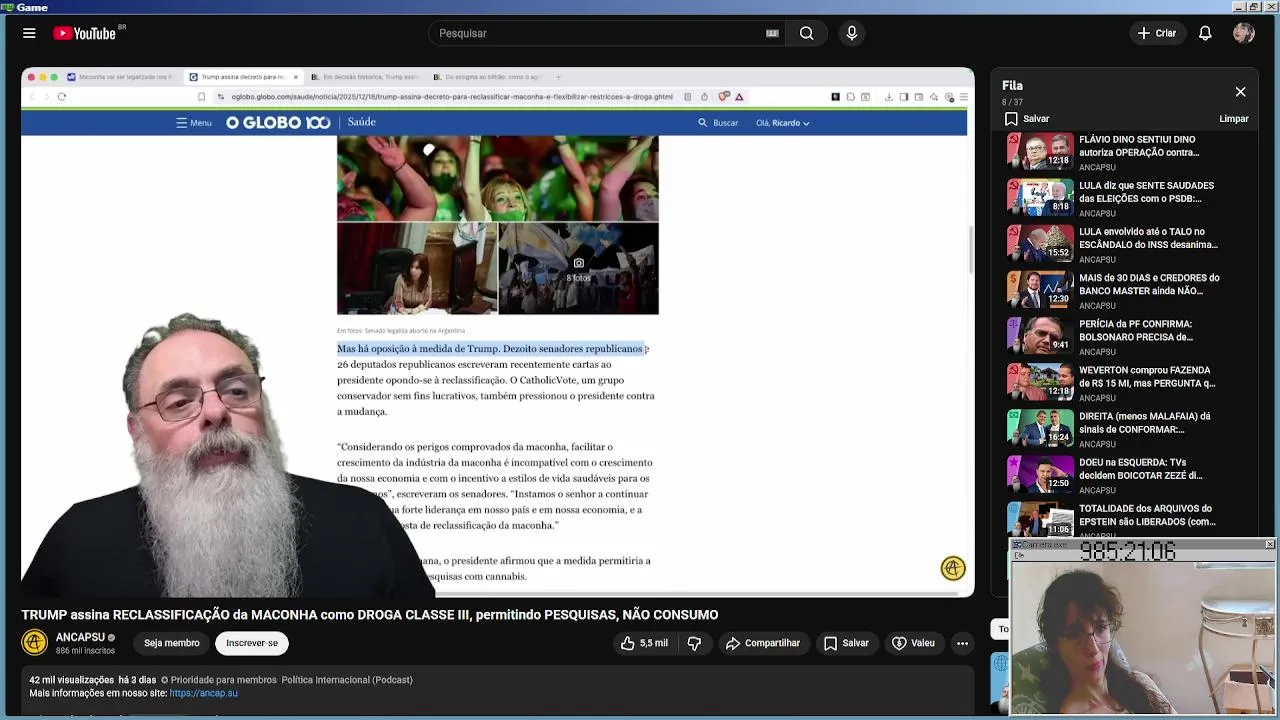The image size is (1280, 720).
Task: Open the on-screen keyboard icon in search
Action: pos(772,33)
